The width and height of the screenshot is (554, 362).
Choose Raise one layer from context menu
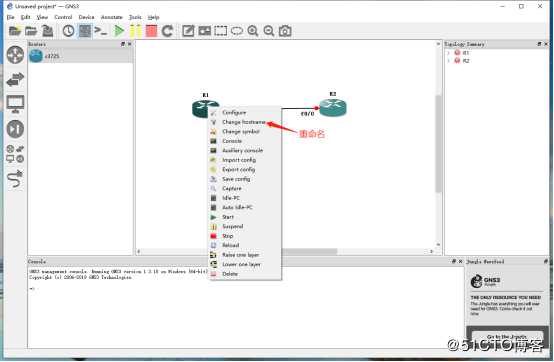click(x=245, y=255)
